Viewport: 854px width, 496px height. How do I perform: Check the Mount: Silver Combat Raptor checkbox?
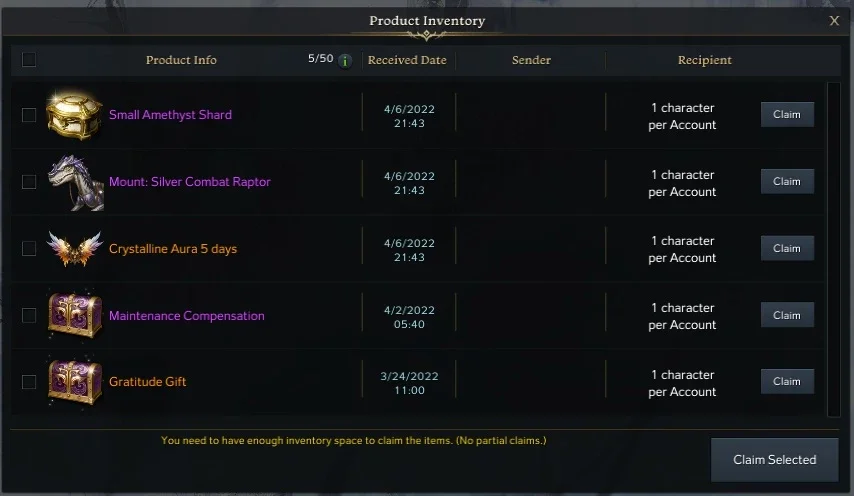click(29, 182)
